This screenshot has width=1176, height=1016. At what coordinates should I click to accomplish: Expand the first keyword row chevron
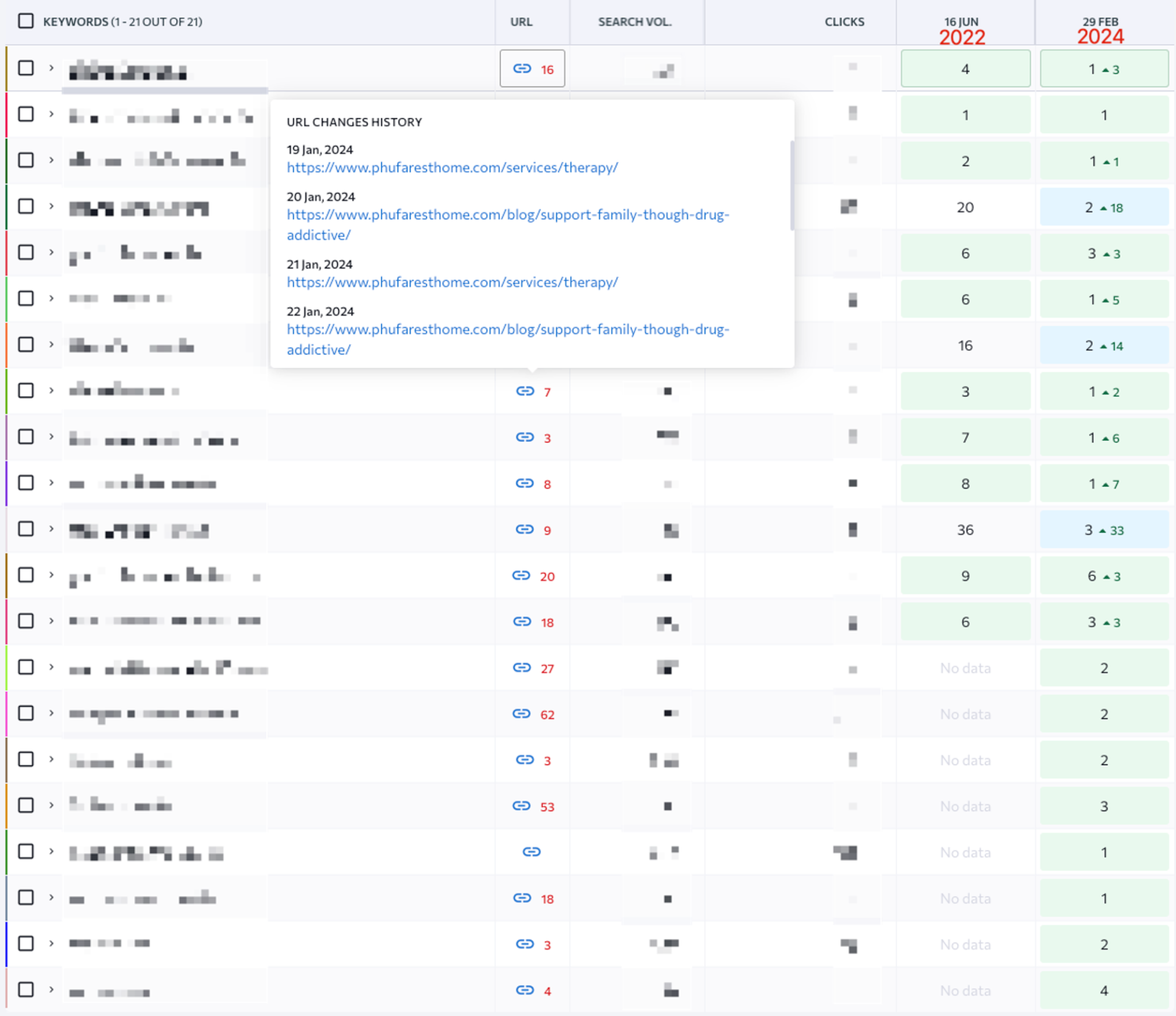point(51,68)
